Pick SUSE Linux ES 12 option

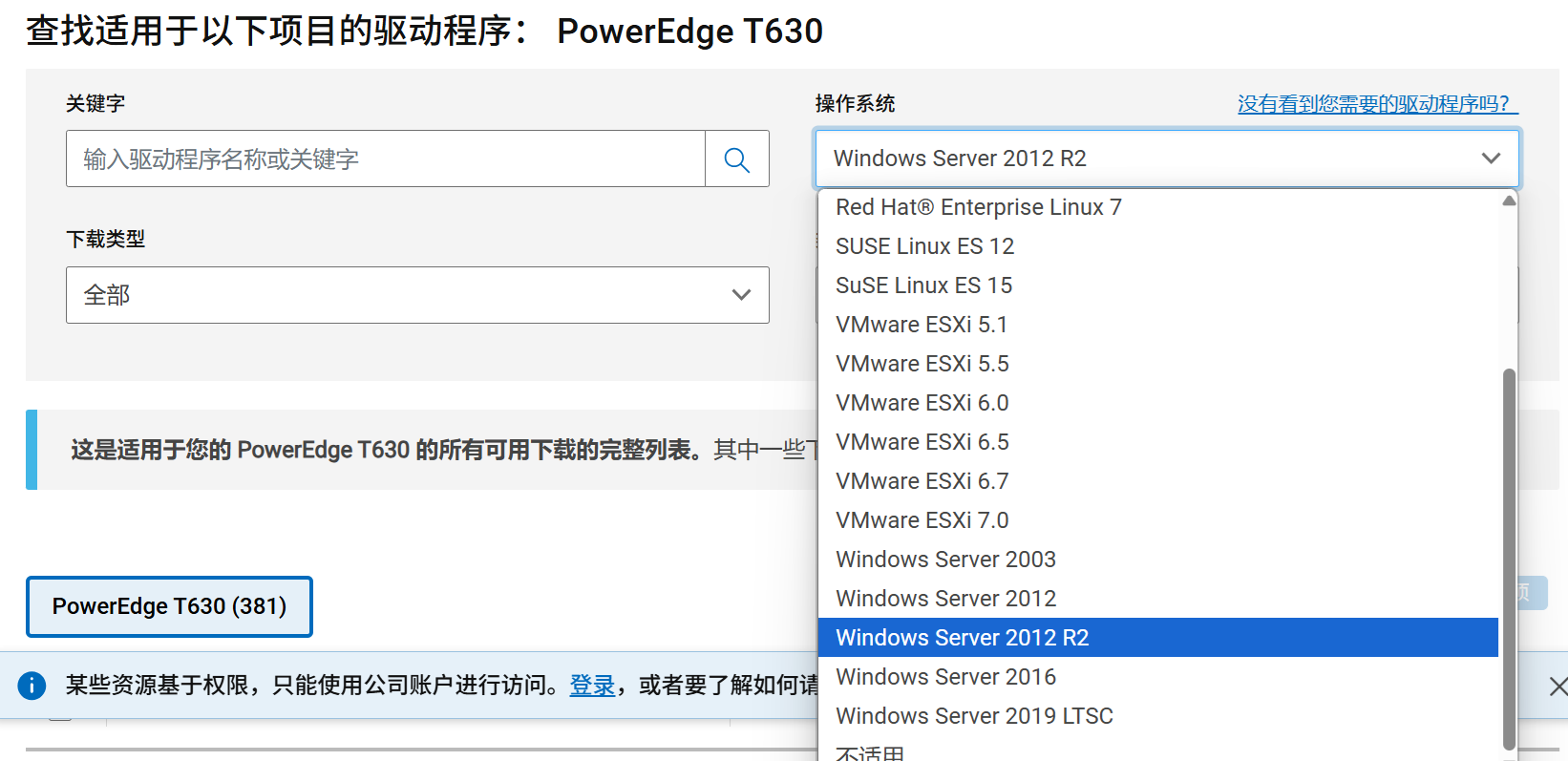point(922,245)
